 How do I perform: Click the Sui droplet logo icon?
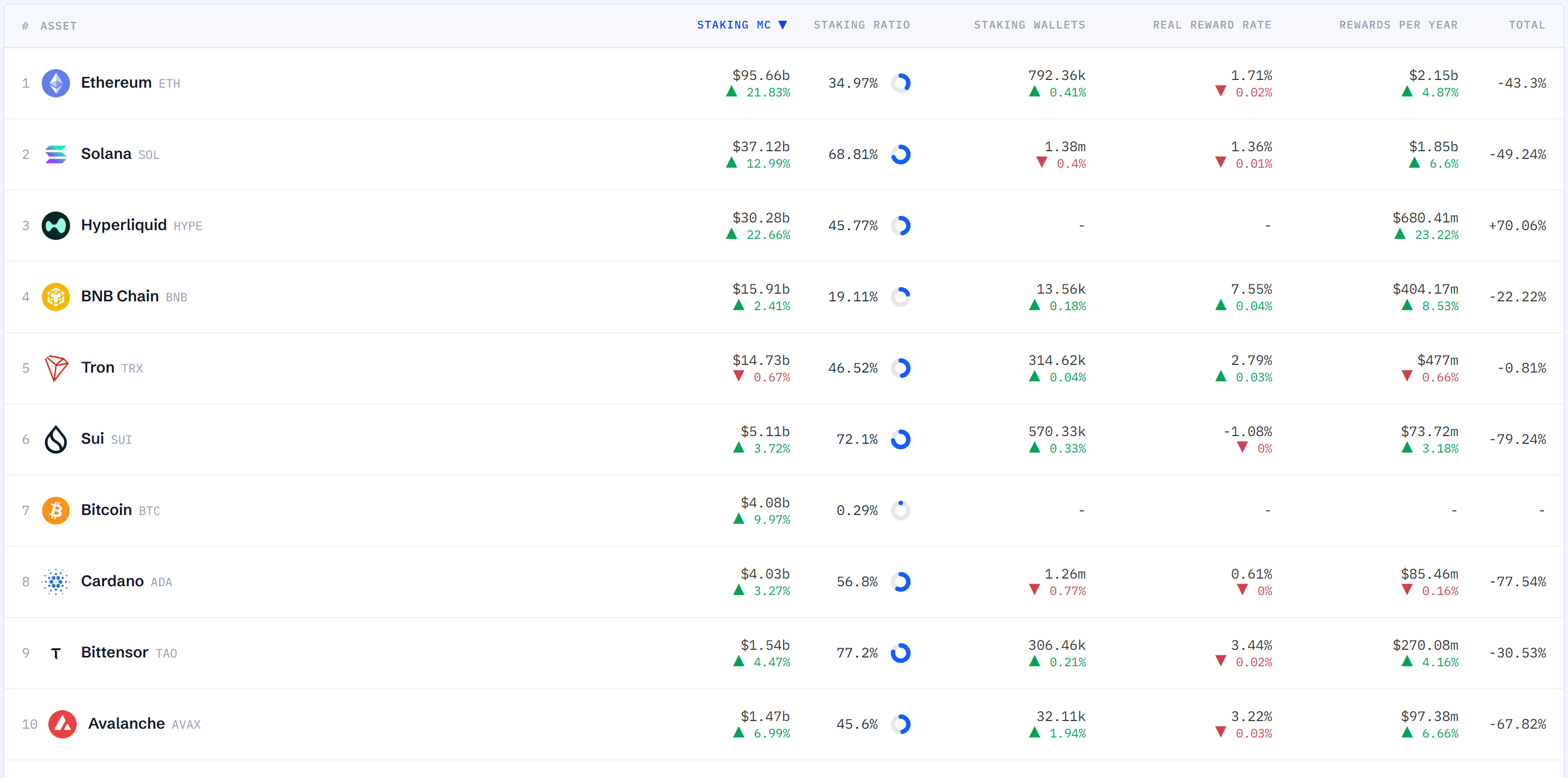[x=55, y=439]
